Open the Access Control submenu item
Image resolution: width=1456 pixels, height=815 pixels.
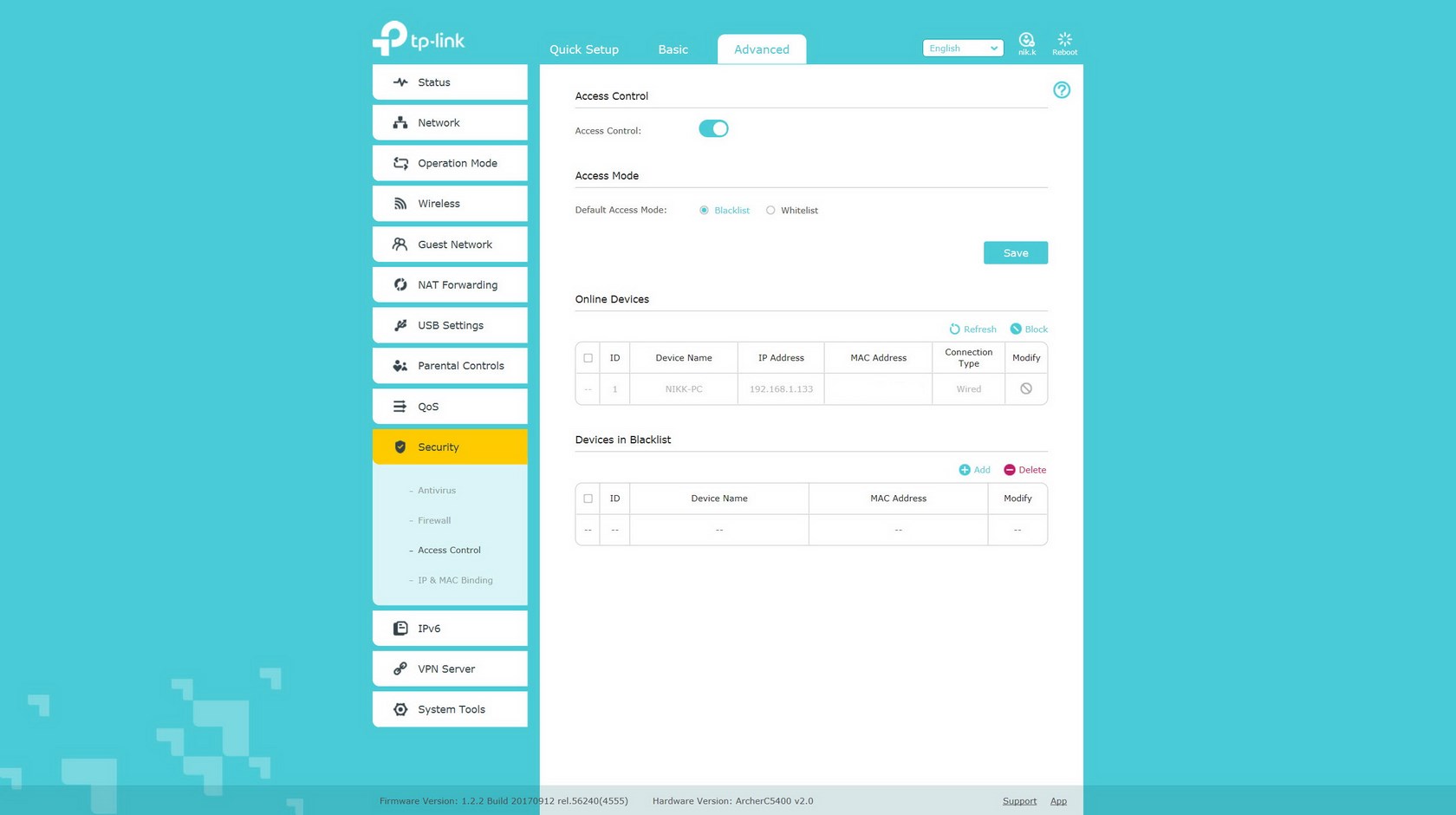coord(449,551)
